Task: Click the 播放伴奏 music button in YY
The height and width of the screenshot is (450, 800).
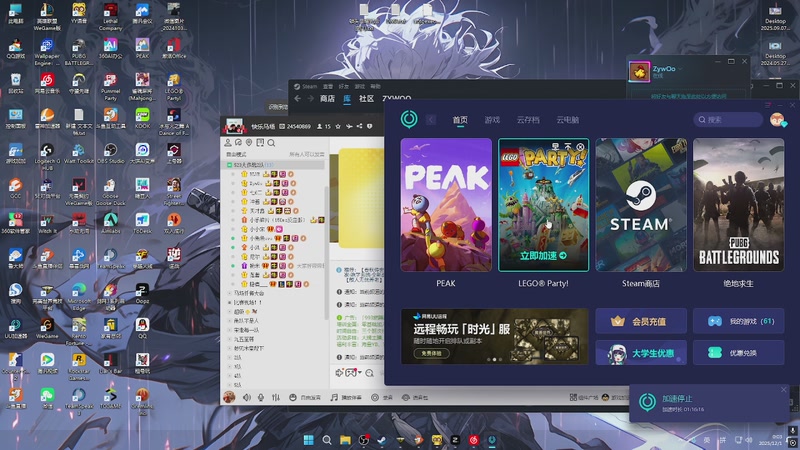Action: click(346, 397)
